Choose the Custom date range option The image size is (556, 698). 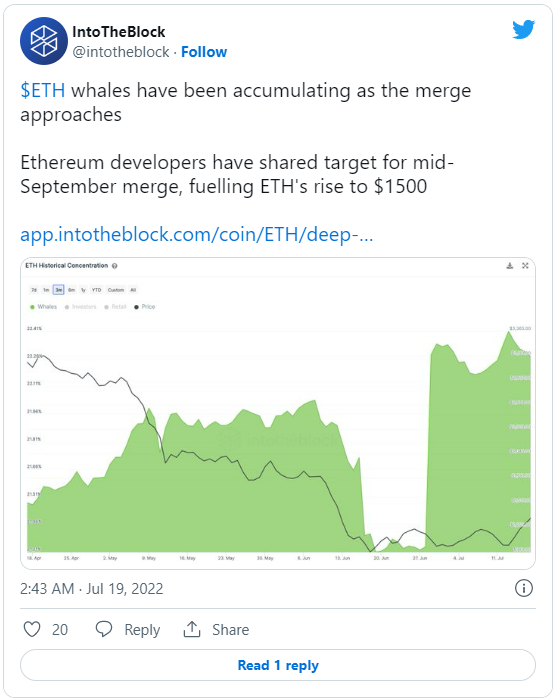(x=116, y=290)
